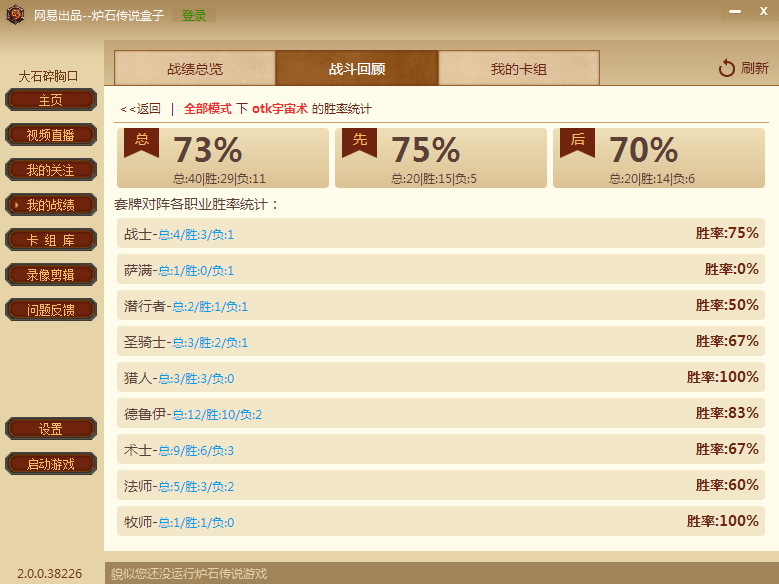The width and height of the screenshot is (779, 584).
Task: Select the 萨满 stats row
Action: pos(441,269)
